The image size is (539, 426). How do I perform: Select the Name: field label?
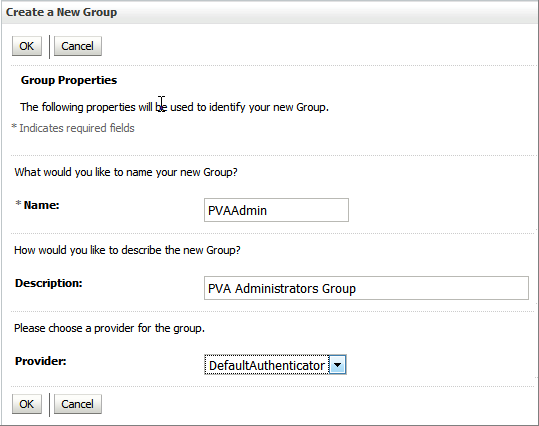(x=41, y=205)
